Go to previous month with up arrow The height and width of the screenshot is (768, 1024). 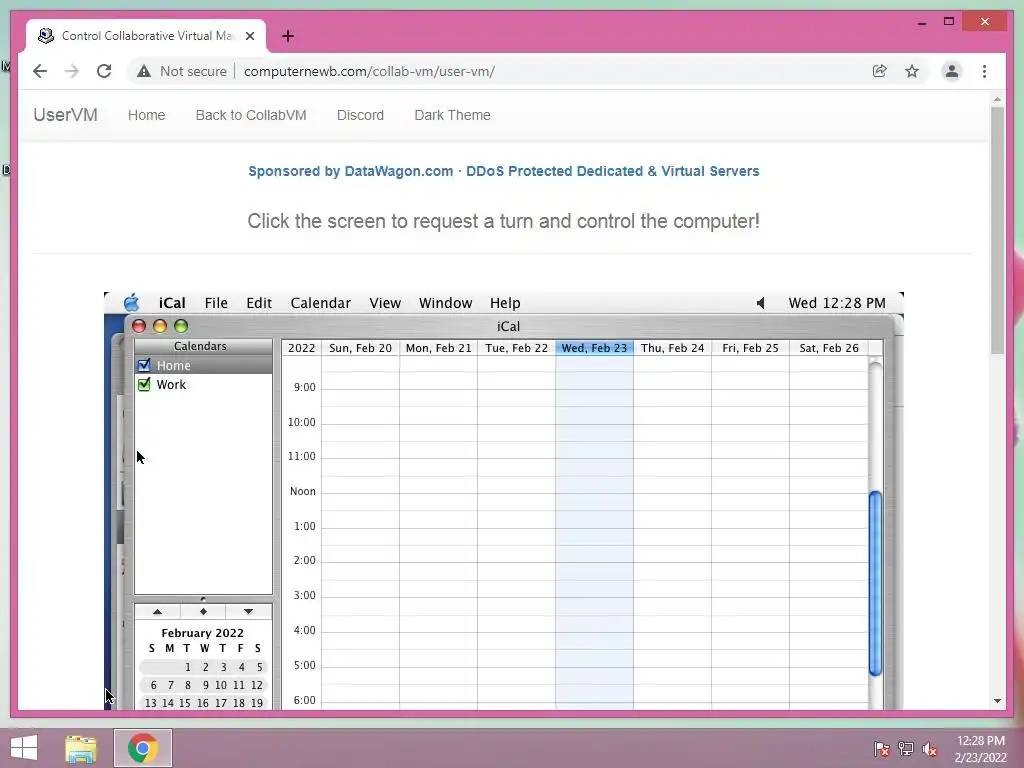pos(157,612)
